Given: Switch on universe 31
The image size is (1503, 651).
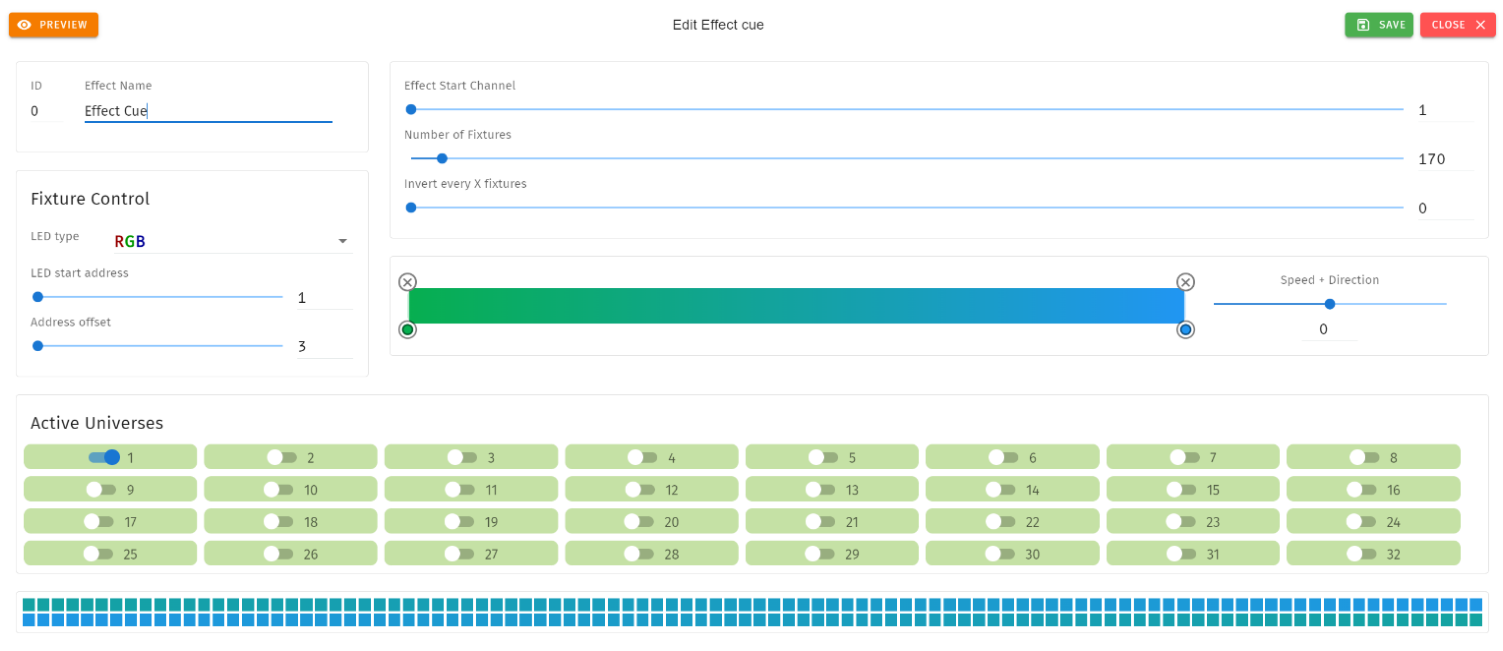Looking at the screenshot, I should pos(1181,554).
